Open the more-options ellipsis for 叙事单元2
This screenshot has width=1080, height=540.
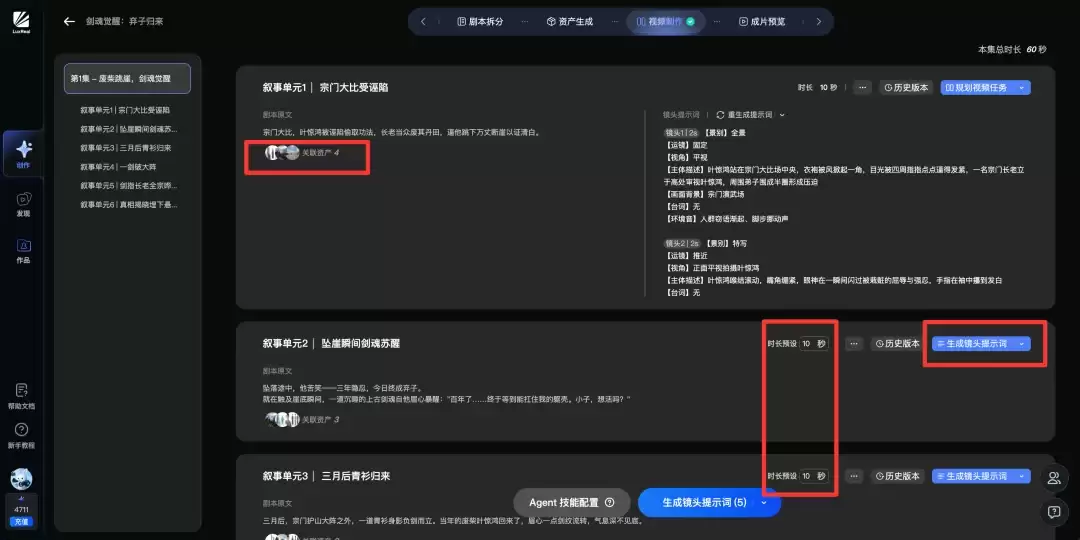pyautogui.click(x=854, y=344)
